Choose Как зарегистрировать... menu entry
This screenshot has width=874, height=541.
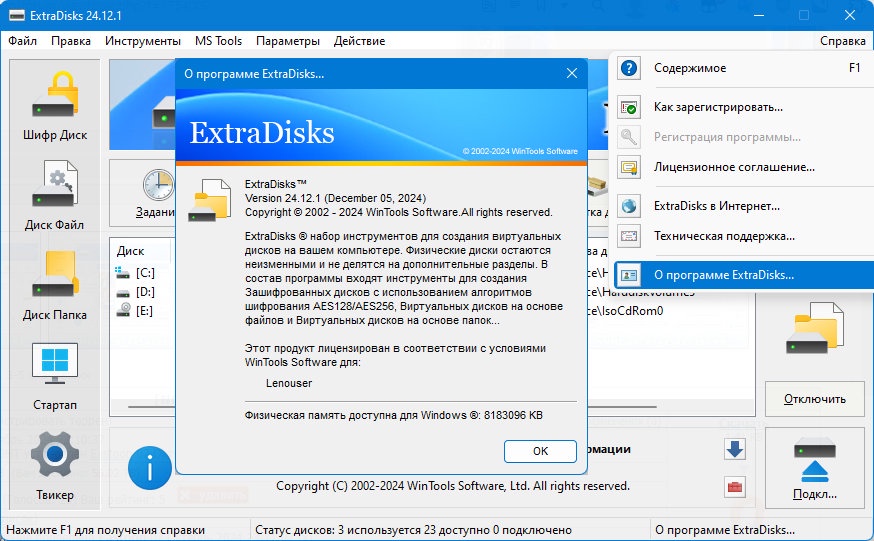pyautogui.click(x=744, y=107)
